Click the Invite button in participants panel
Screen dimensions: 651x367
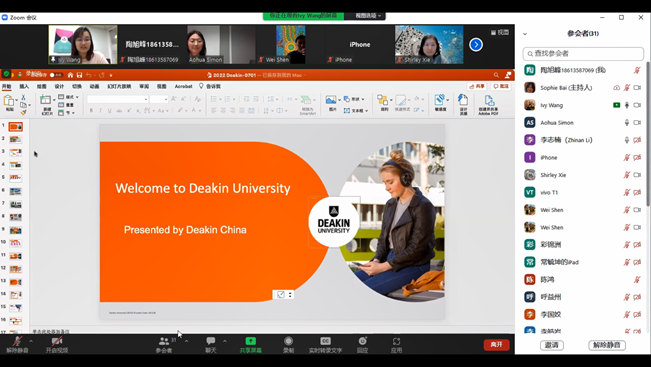tap(552, 345)
